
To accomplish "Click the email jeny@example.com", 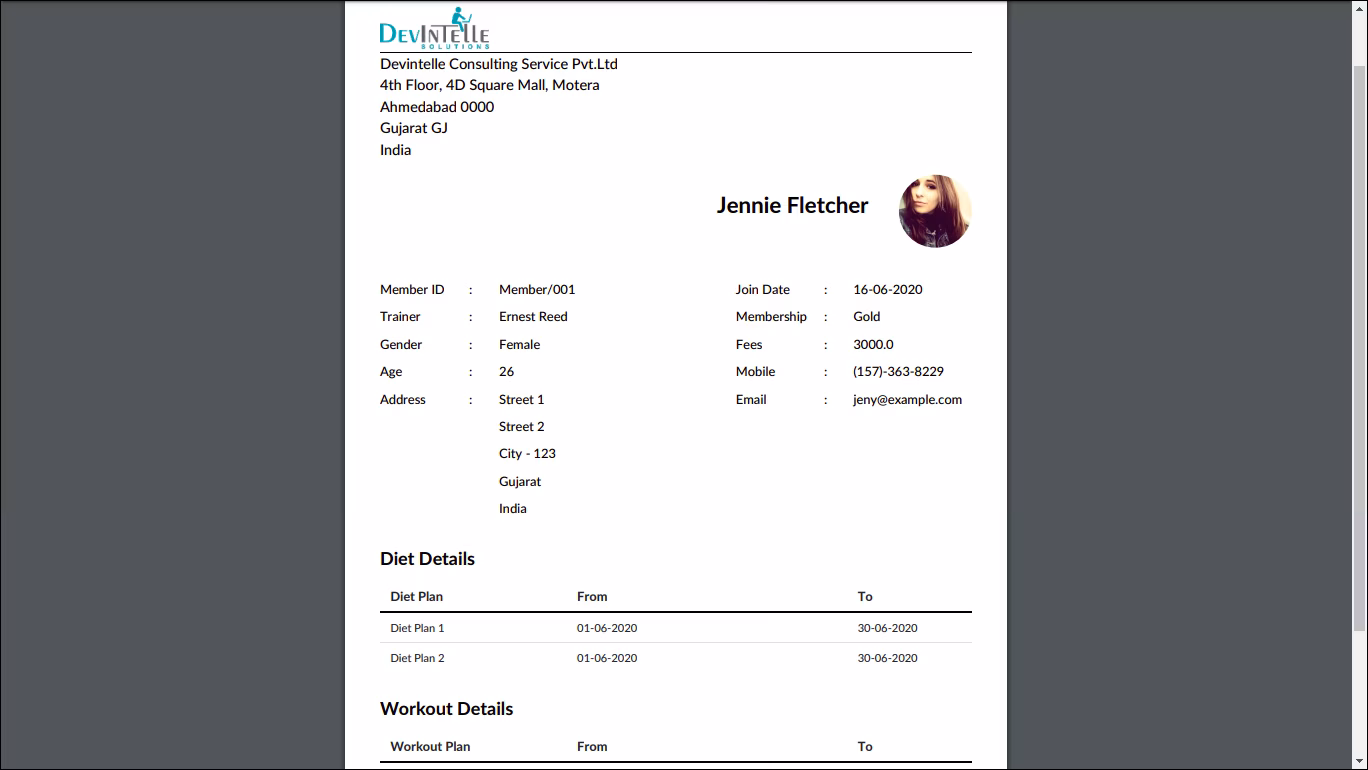I will point(907,399).
